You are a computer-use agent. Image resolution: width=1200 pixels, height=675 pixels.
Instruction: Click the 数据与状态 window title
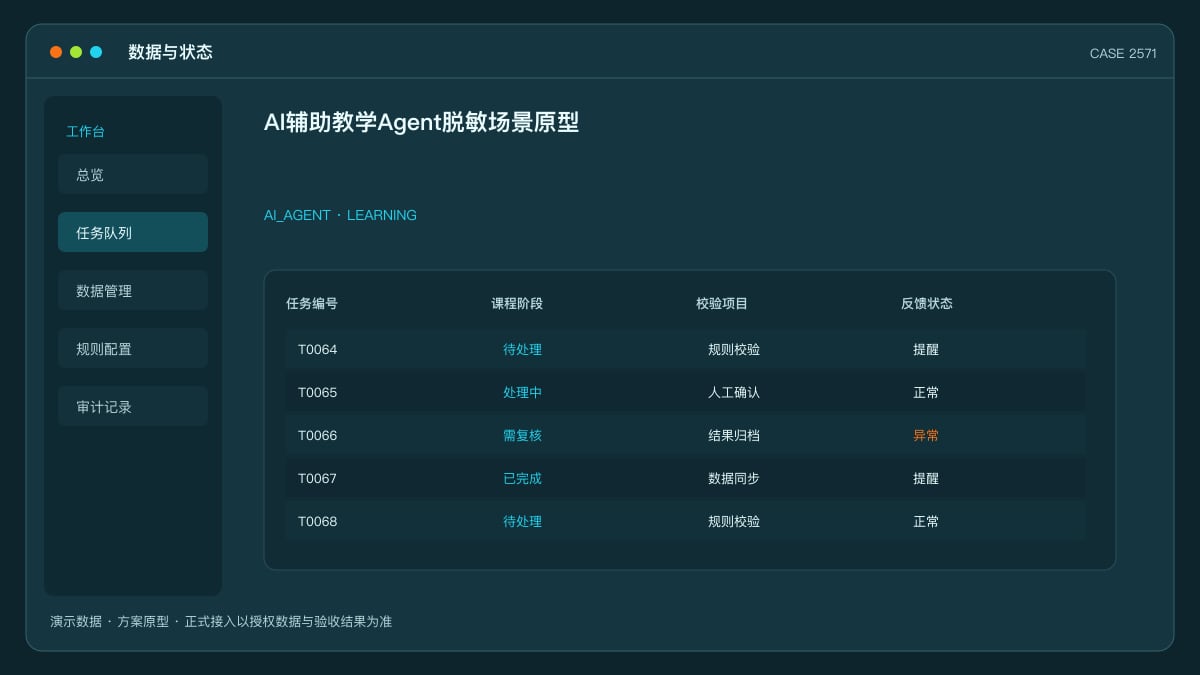pos(170,52)
